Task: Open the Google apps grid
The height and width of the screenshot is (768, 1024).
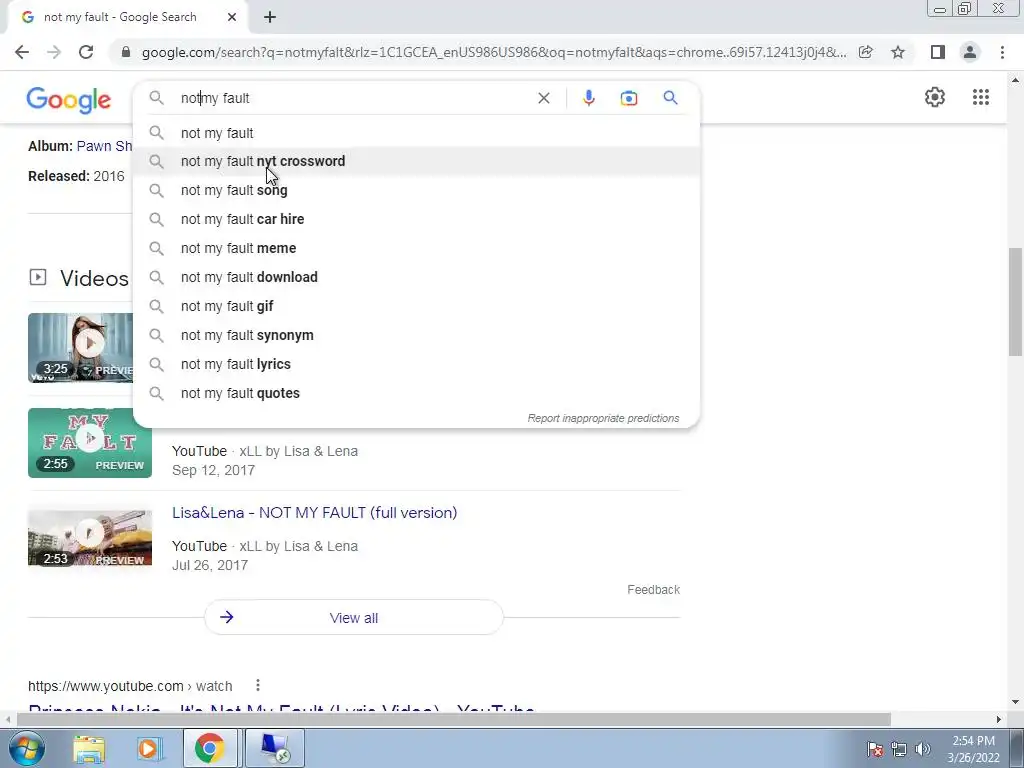Action: tap(980, 97)
